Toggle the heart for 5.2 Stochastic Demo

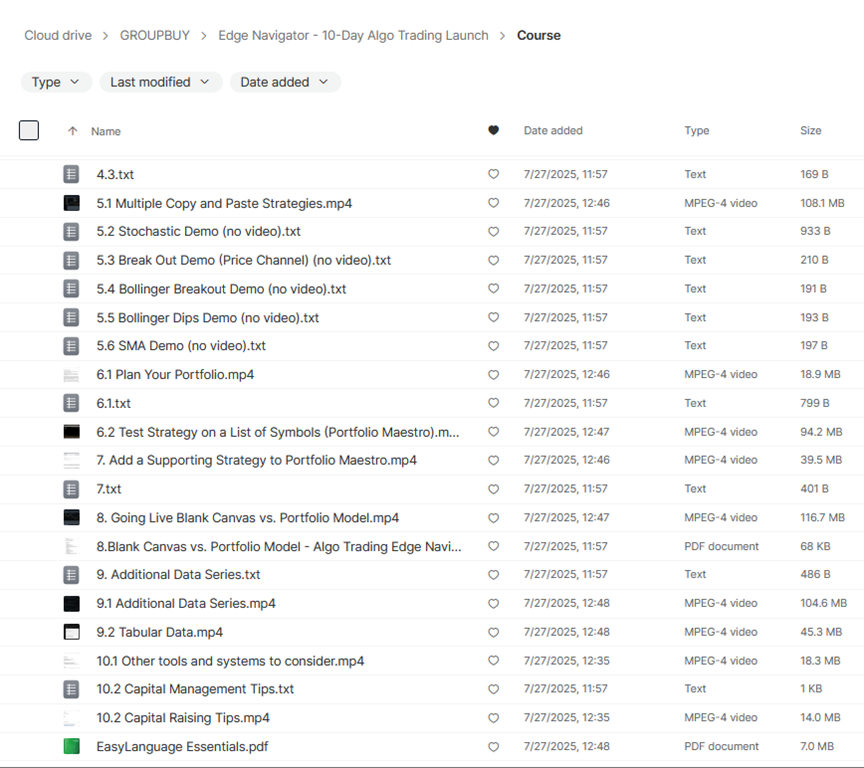(x=494, y=231)
